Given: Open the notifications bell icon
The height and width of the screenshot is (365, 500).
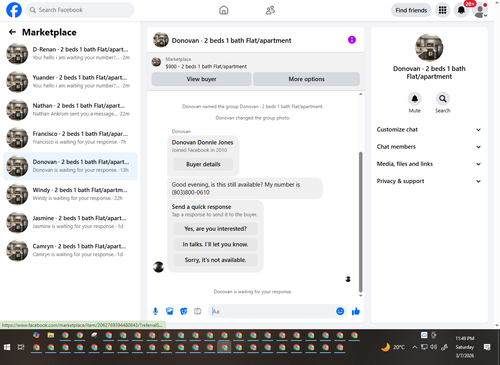Looking at the screenshot, I should point(461,10).
